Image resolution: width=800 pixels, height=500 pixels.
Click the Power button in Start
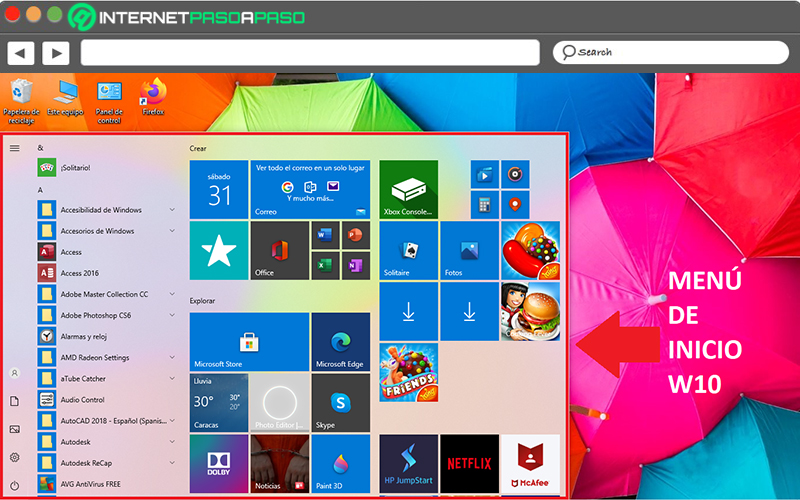click(x=15, y=486)
